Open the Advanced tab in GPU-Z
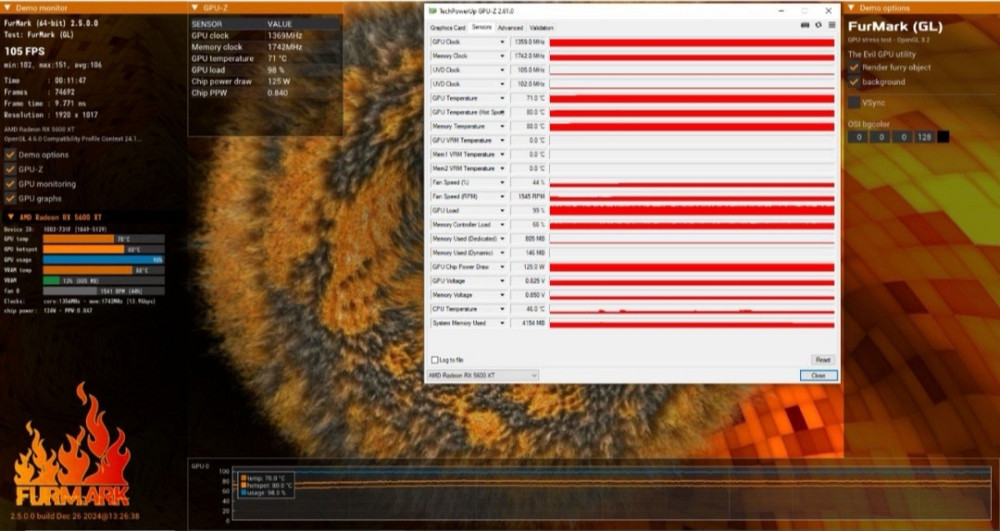This screenshot has width=1000, height=531. pos(510,28)
